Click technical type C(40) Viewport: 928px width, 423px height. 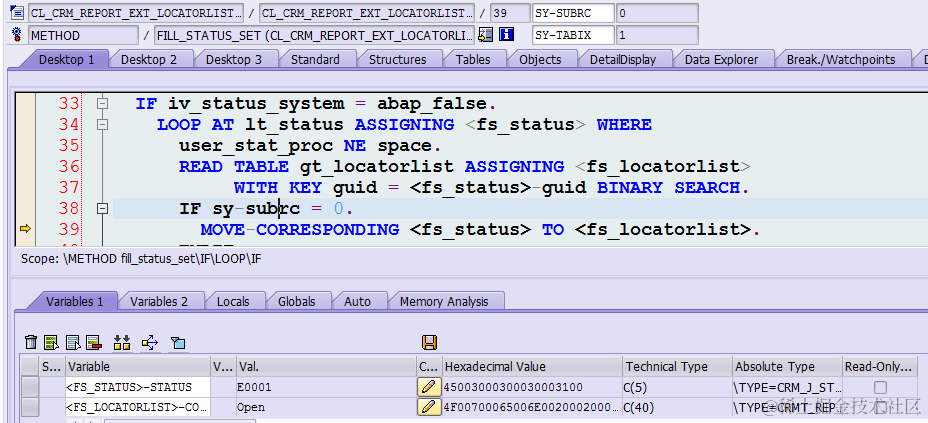click(641, 408)
